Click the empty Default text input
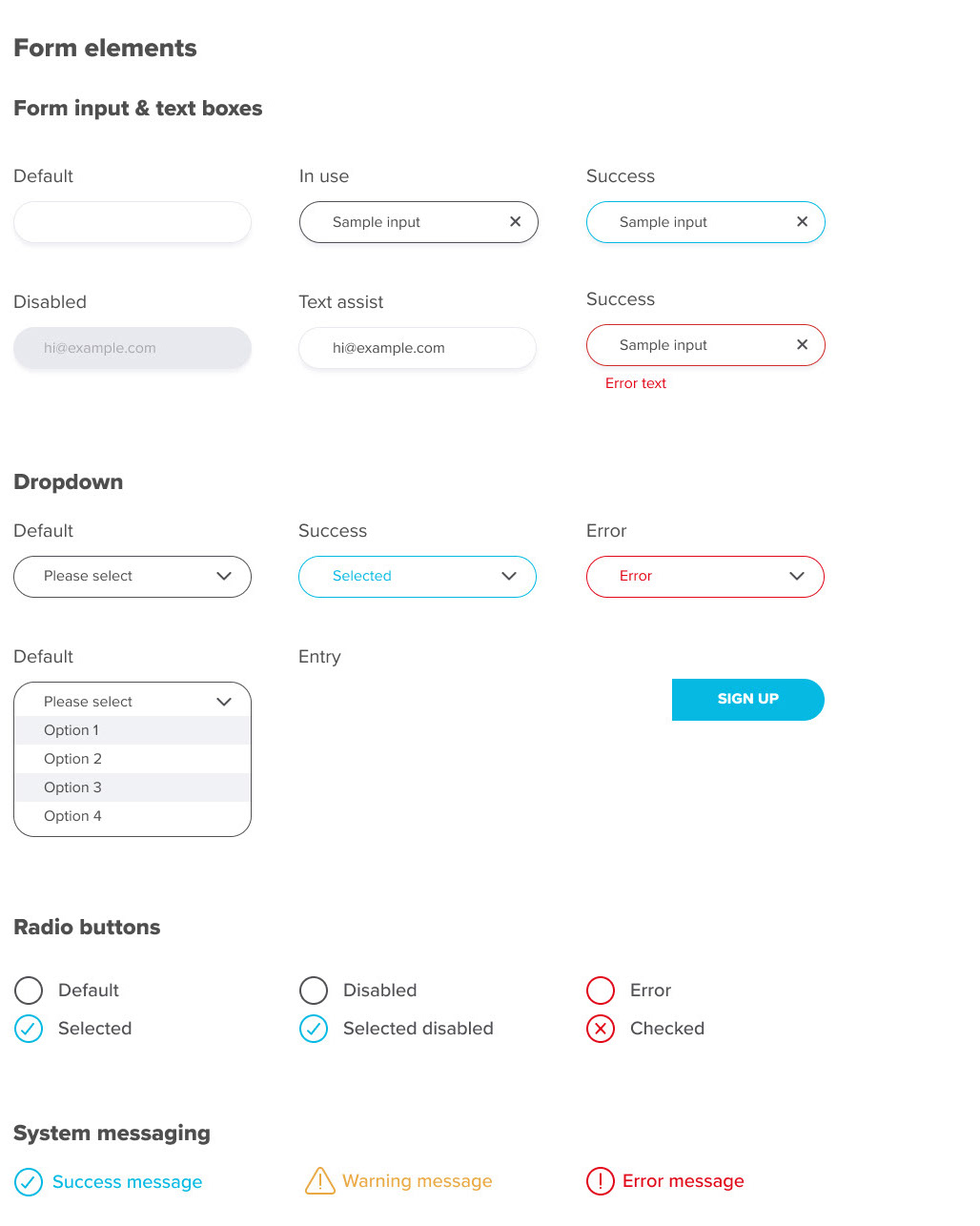 point(133,222)
